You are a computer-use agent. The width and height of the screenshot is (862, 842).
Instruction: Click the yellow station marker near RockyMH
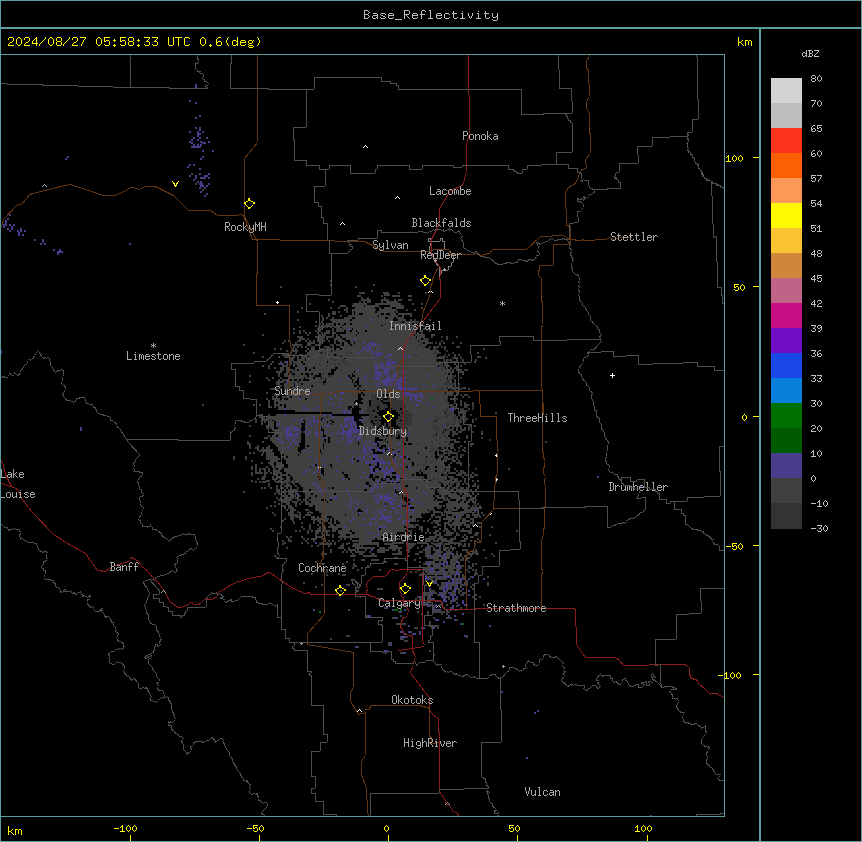pyautogui.click(x=249, y=204)
